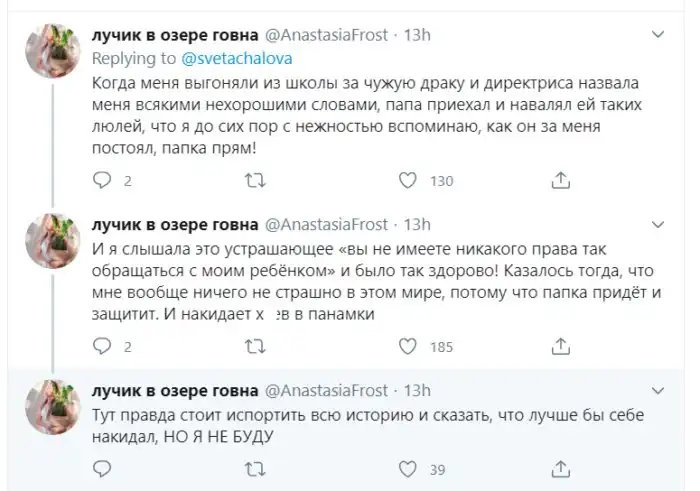700x491 pixels.
Task: Open the third tweet's dropdown chevron
Action: 657,388
